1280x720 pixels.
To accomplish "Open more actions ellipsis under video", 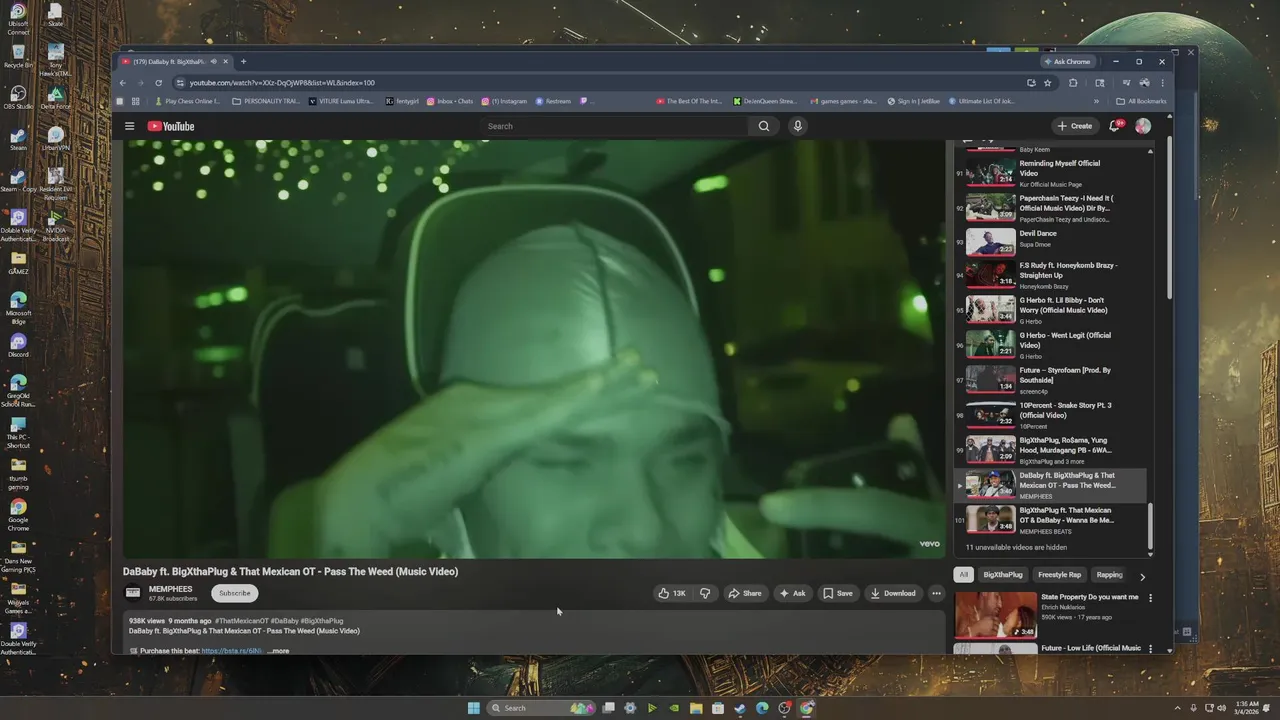I will point(936,593).
